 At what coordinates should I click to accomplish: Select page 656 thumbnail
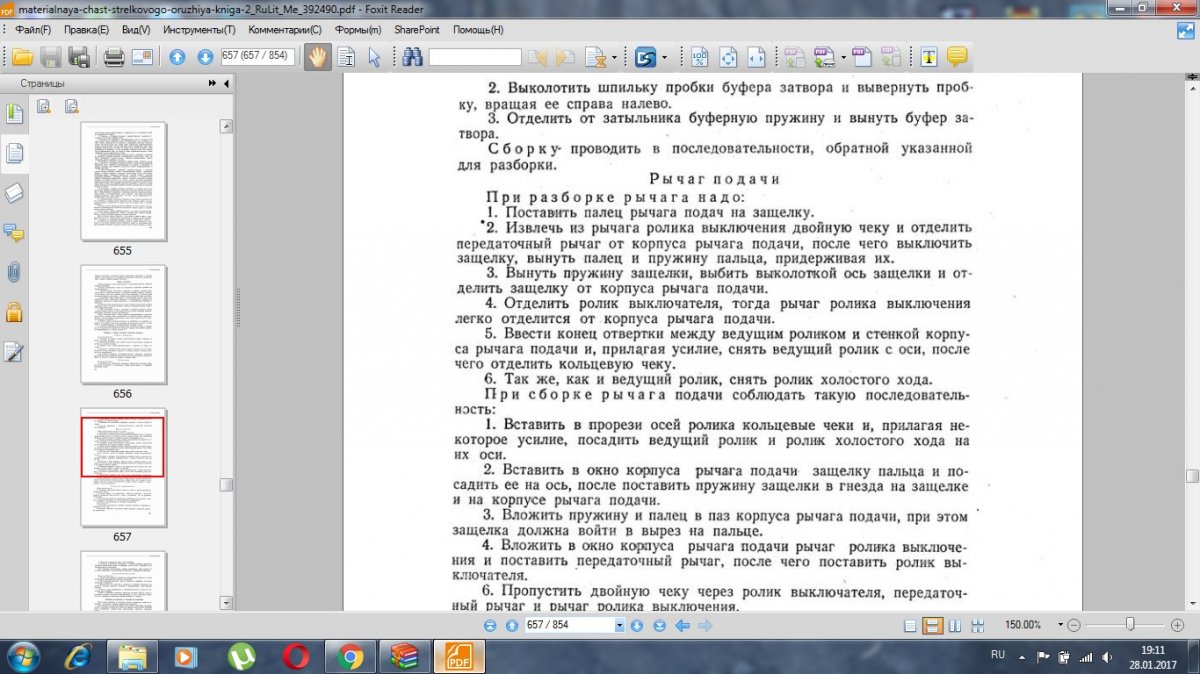(123, 324)
